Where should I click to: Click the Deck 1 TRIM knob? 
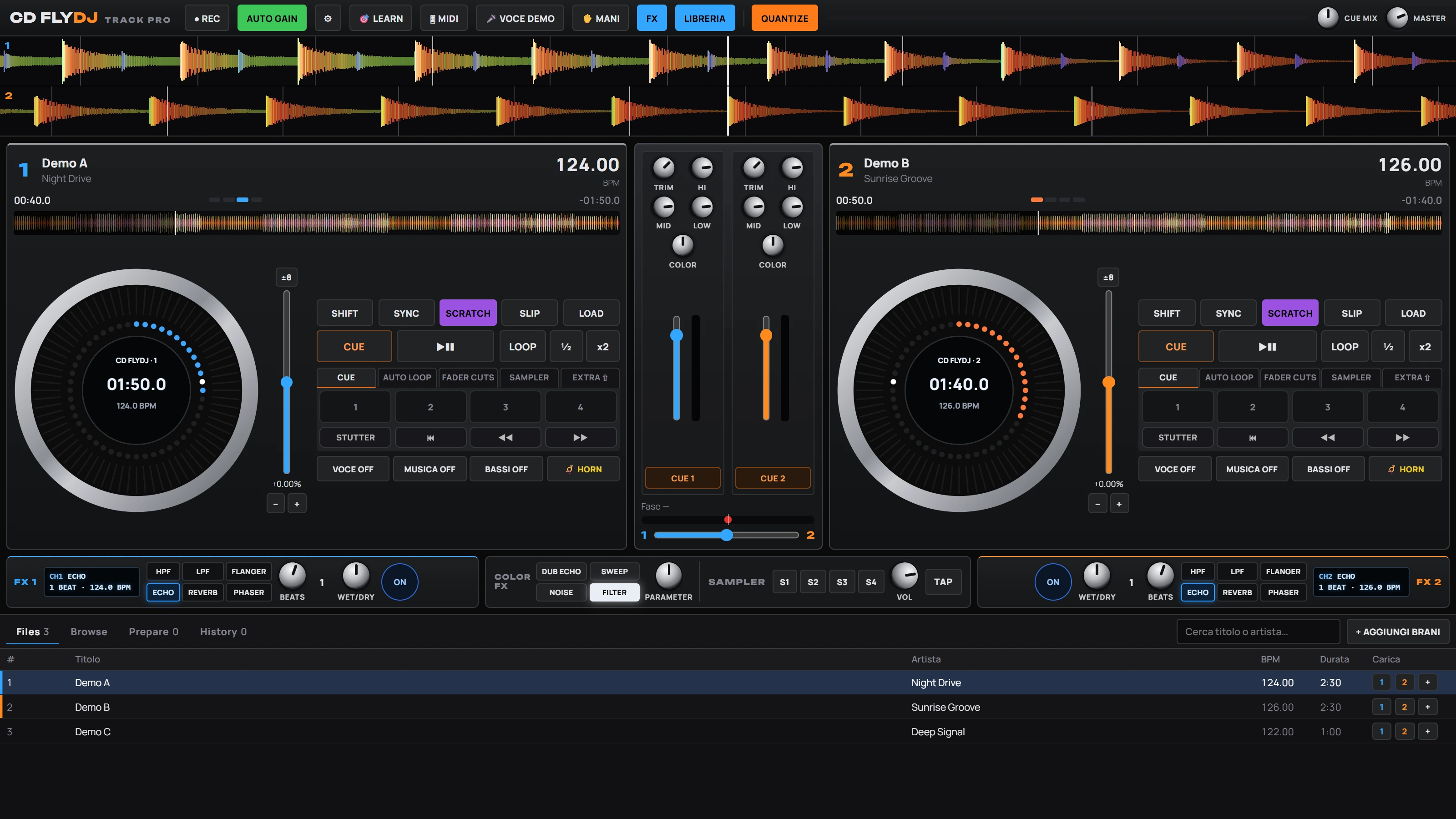pyautogui.click(x=663, y=167)
